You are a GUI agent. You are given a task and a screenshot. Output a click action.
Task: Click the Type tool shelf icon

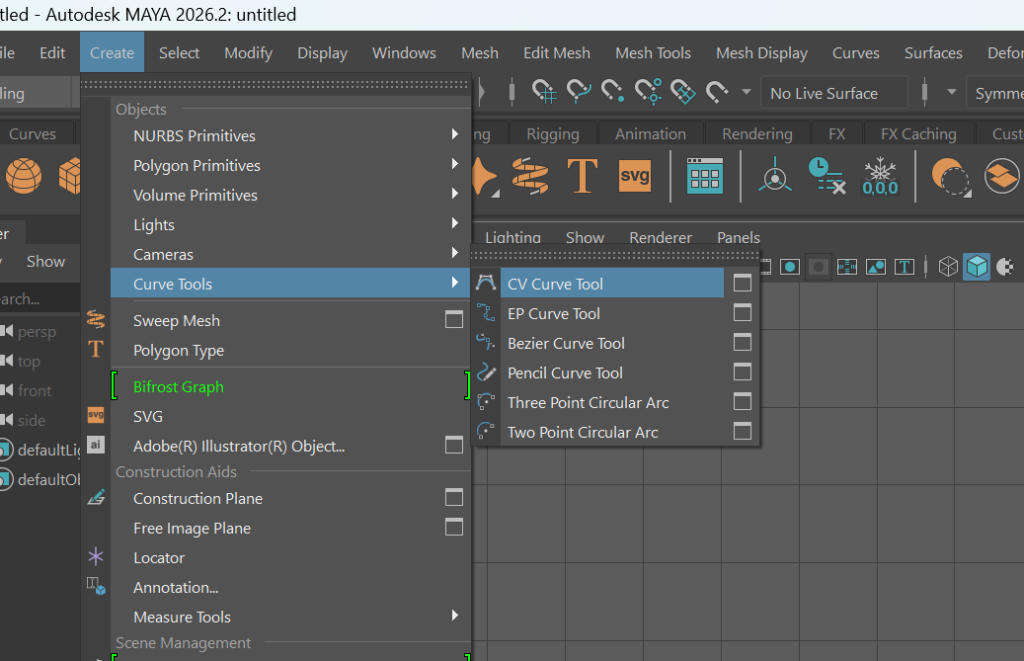[x=582, y=177]
